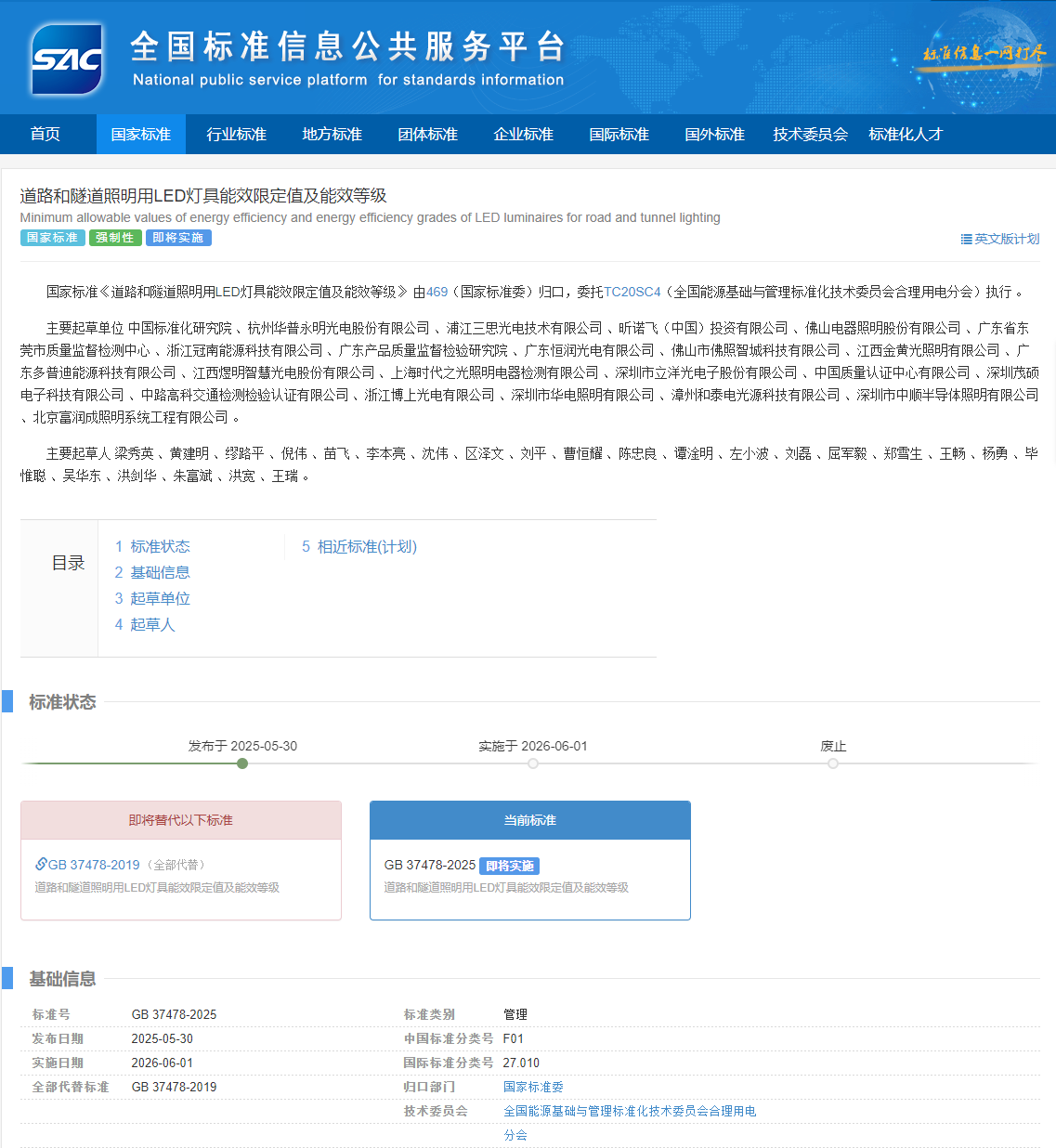
Task: Open the 首页 navigation tab
Action: (46, 135)
